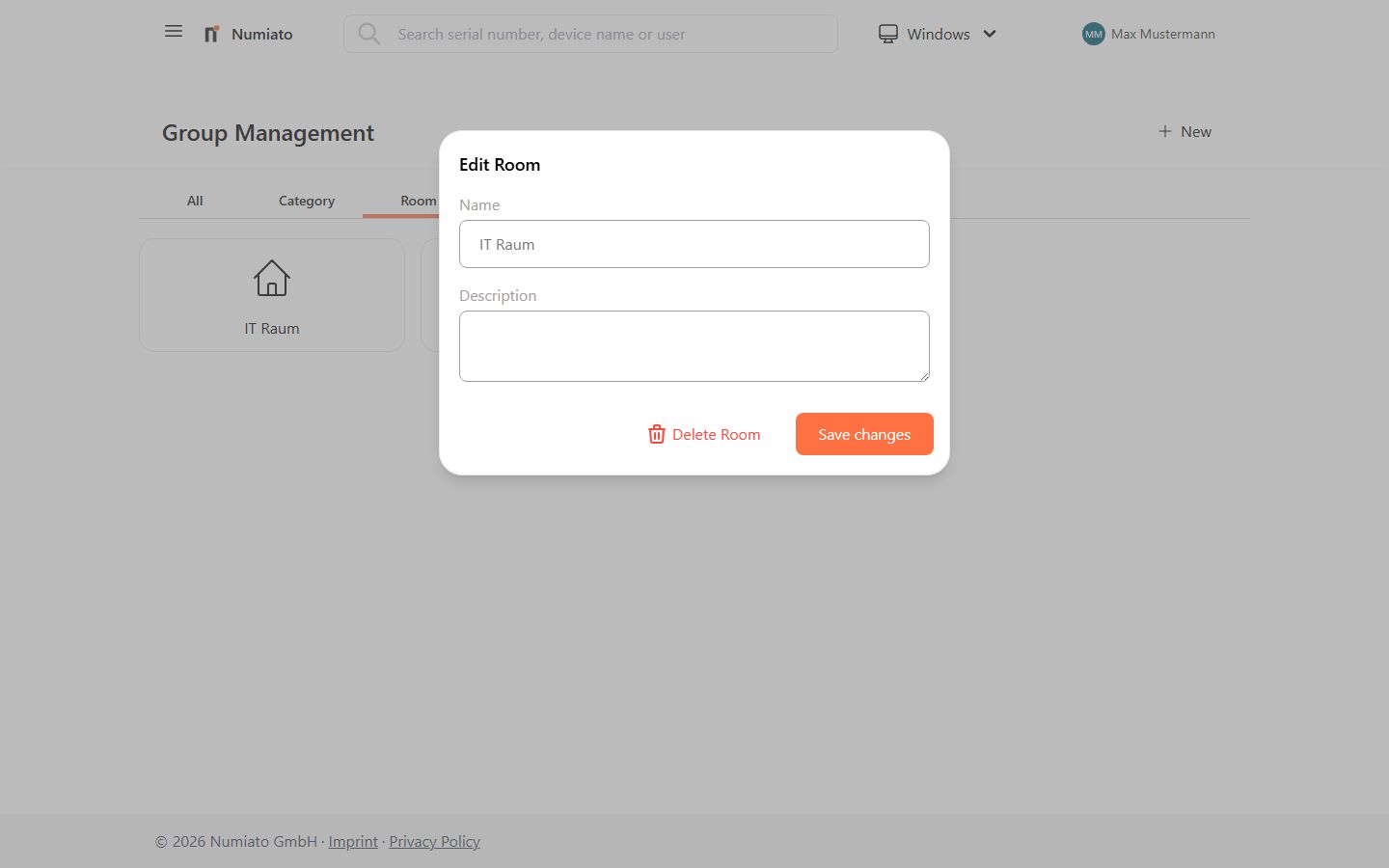Select the house icon of IT Raum
Viewport: 1389px width, 868px height.
272,279
